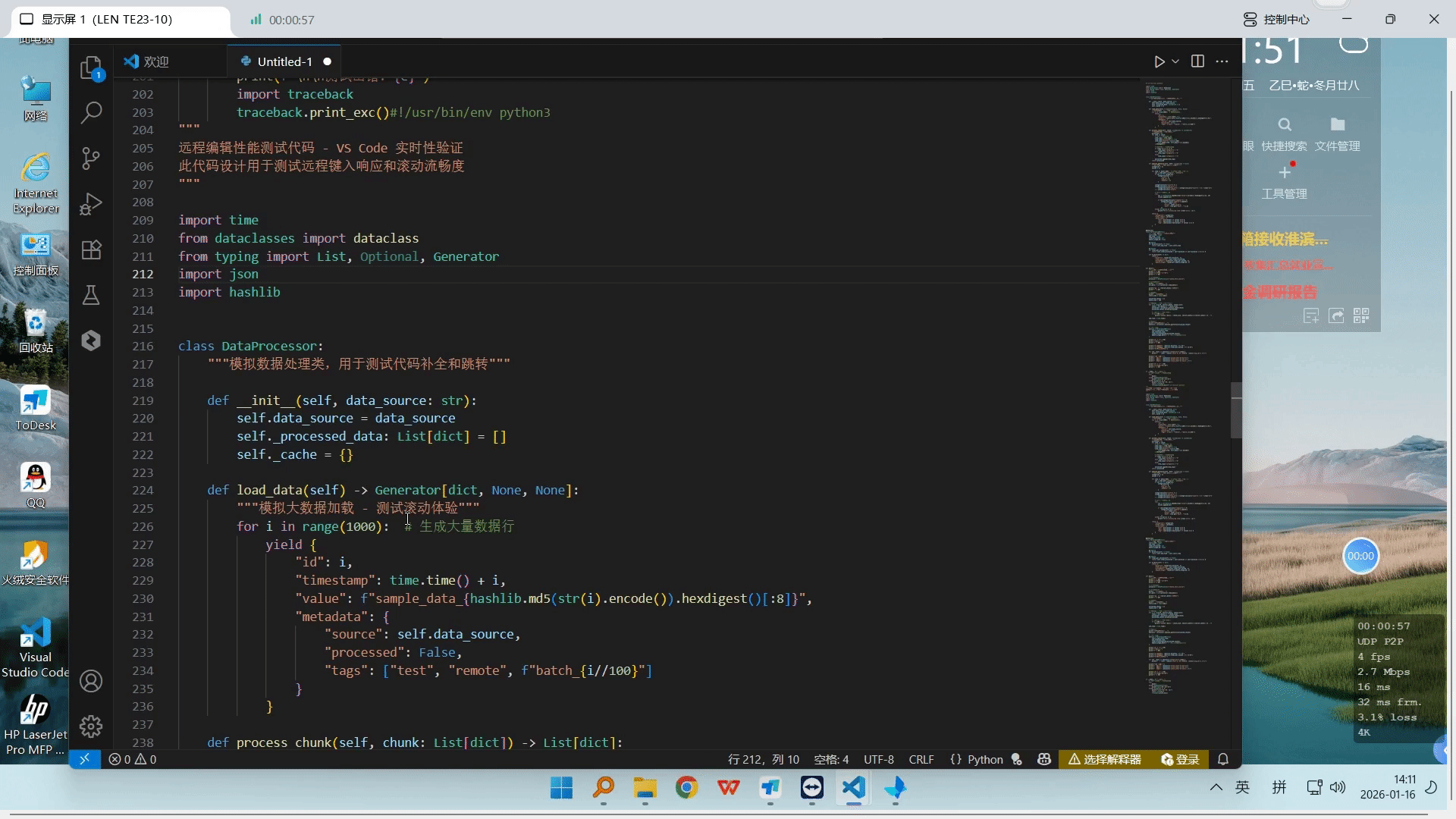Toggle the split editor layout button
Viewport: 1456px width, 819px height.
tap(1197, 61)
